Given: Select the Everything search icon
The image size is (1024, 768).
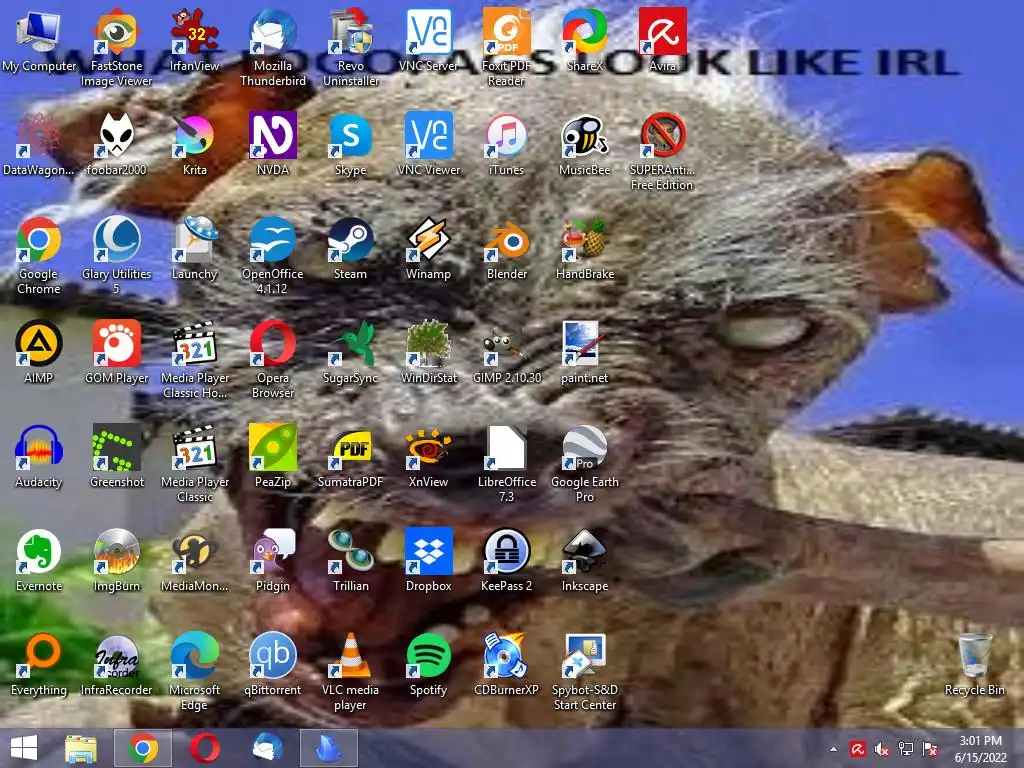Looking at the screenshot, I should [39, 665].
